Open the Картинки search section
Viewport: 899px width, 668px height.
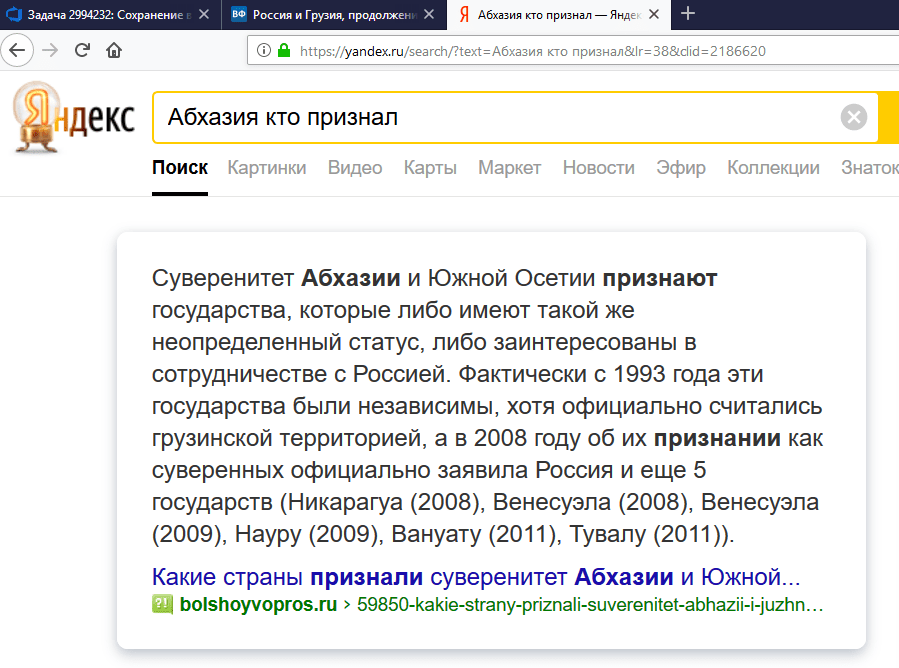tap(267, 168)
